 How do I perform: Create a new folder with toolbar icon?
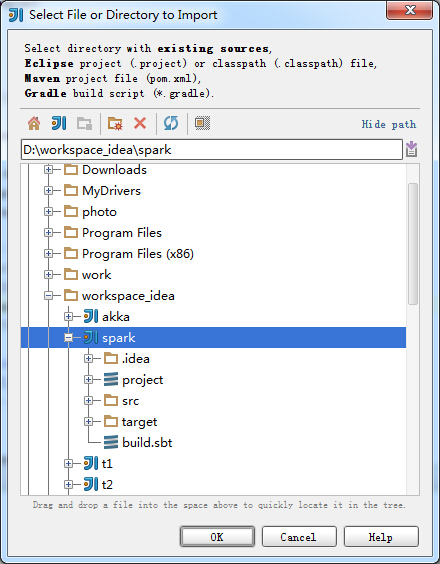click(115, 124)
